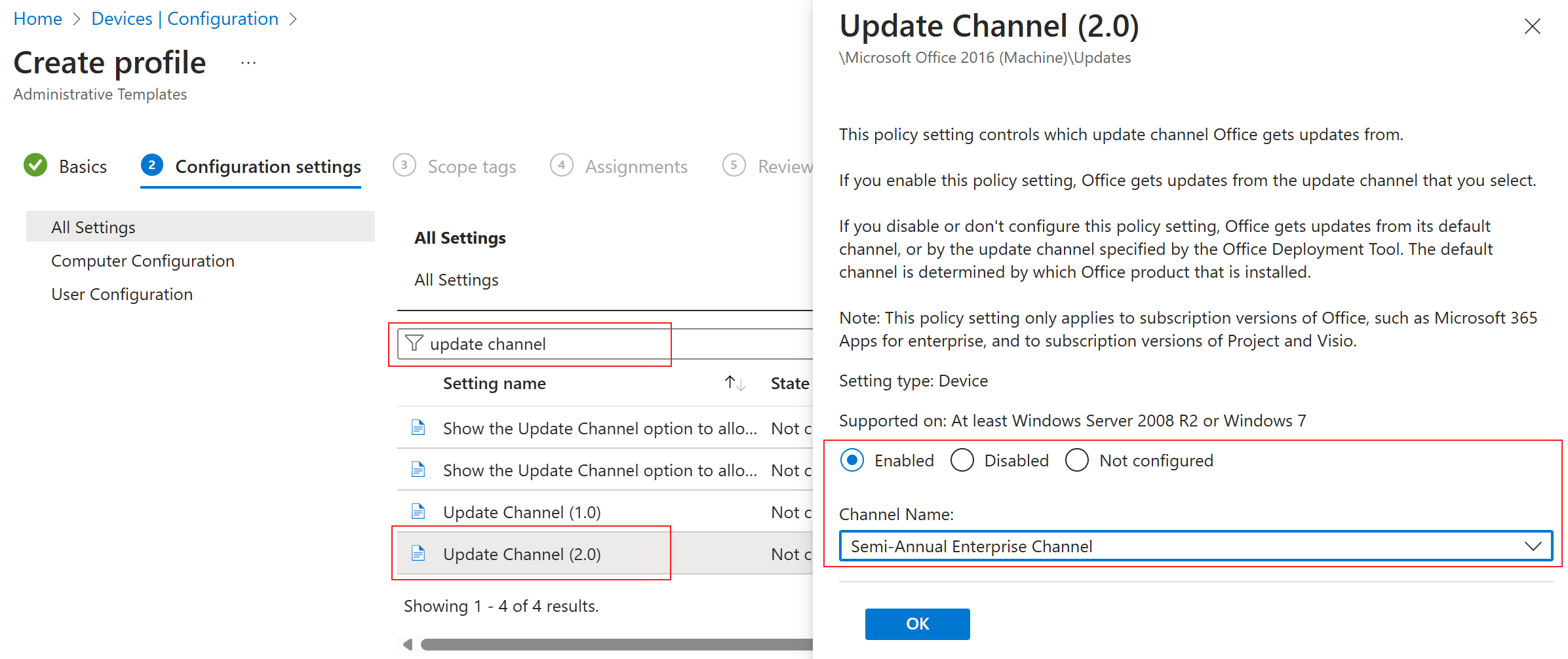Click the All Settings breadcrumb under heading
The width and height of the screenshot is (1568, 659).
click(456, 280)
